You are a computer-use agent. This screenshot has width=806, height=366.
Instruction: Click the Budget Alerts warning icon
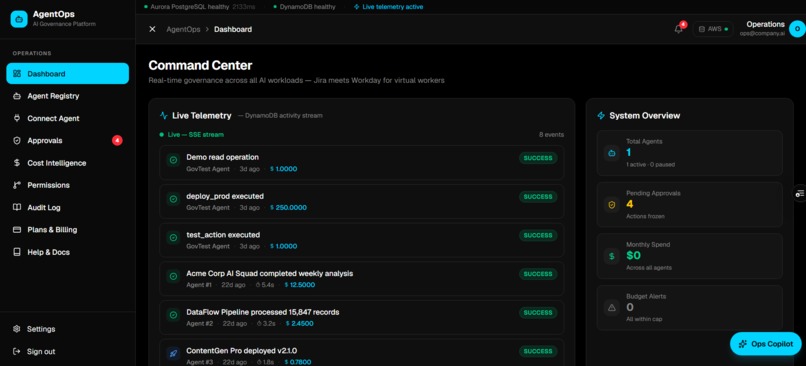click(x=612, y=307)
